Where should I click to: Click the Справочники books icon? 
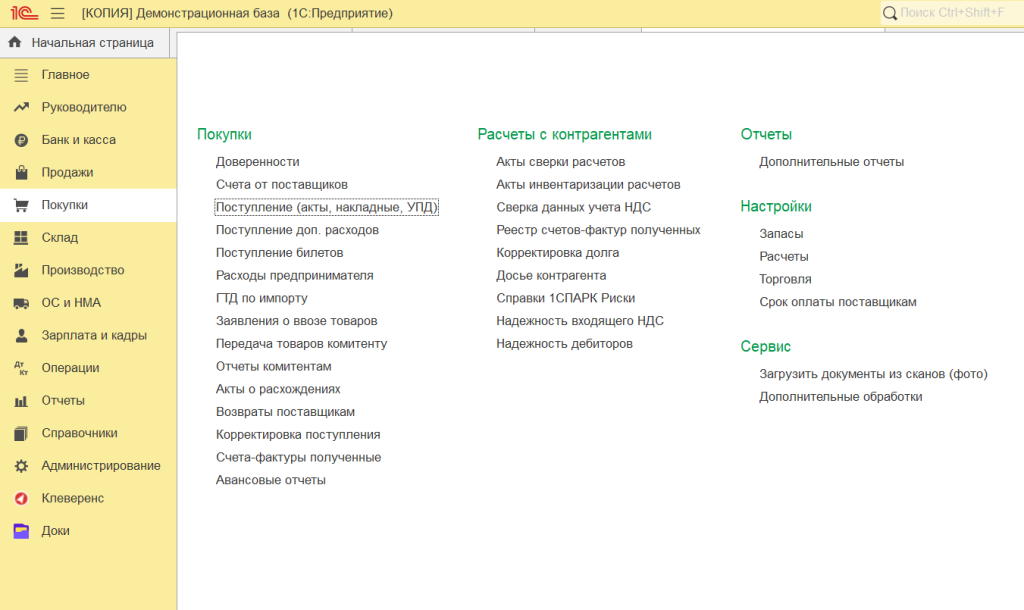pyautogui.click(x=22, y=434)
